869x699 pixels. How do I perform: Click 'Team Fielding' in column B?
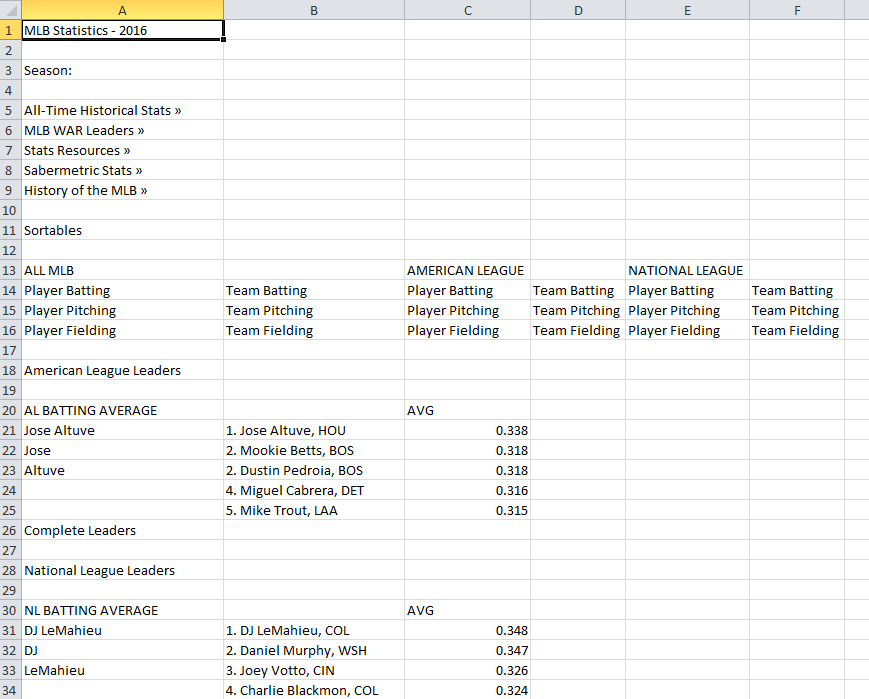(314, 330)
